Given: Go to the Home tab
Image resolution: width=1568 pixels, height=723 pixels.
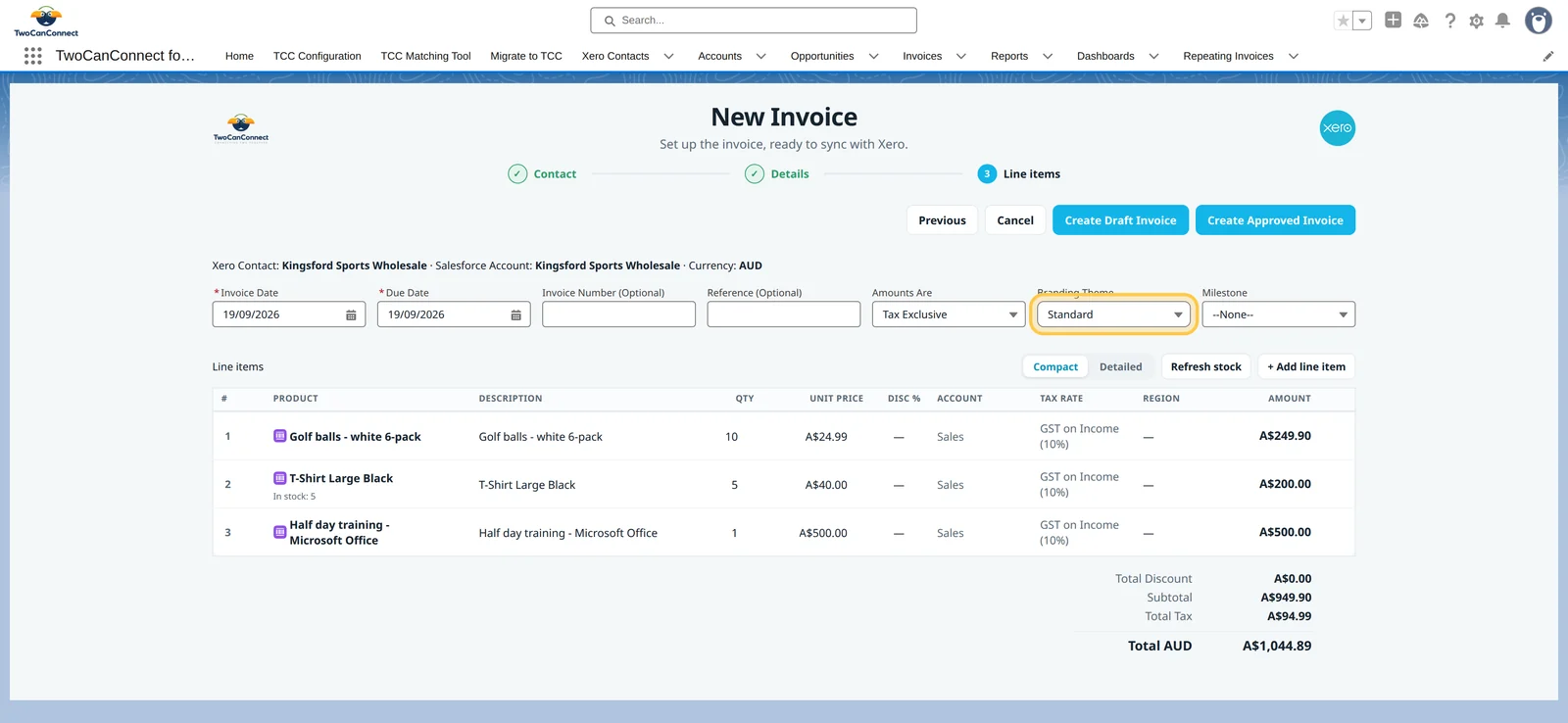Looking at the screenshot, I should point(239,56).
